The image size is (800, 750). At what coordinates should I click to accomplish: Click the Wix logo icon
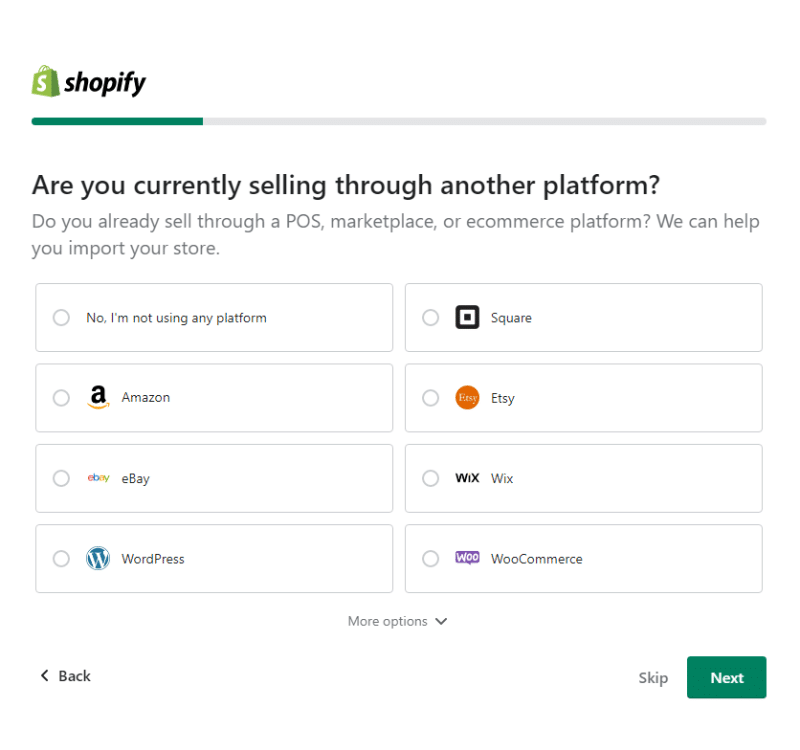[467, 478]
